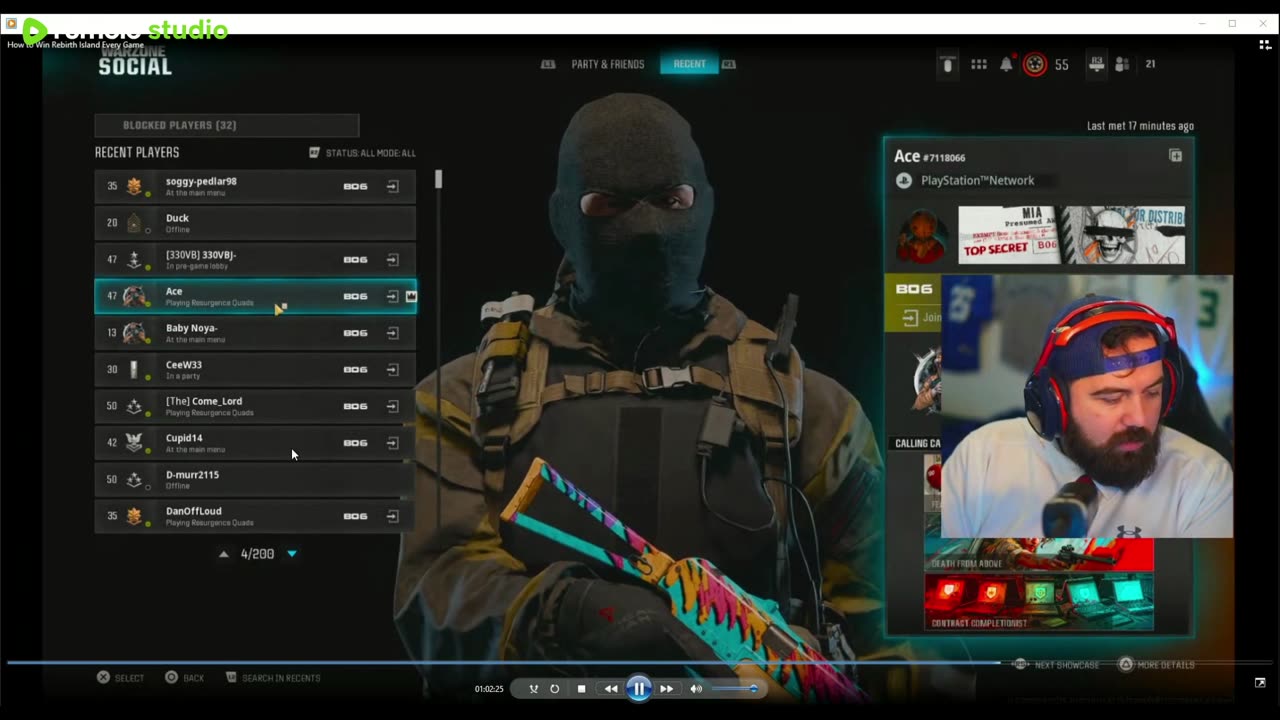1280x720 pixels.
Task: Click the Select button prompt
Action: tap(121, 678)
